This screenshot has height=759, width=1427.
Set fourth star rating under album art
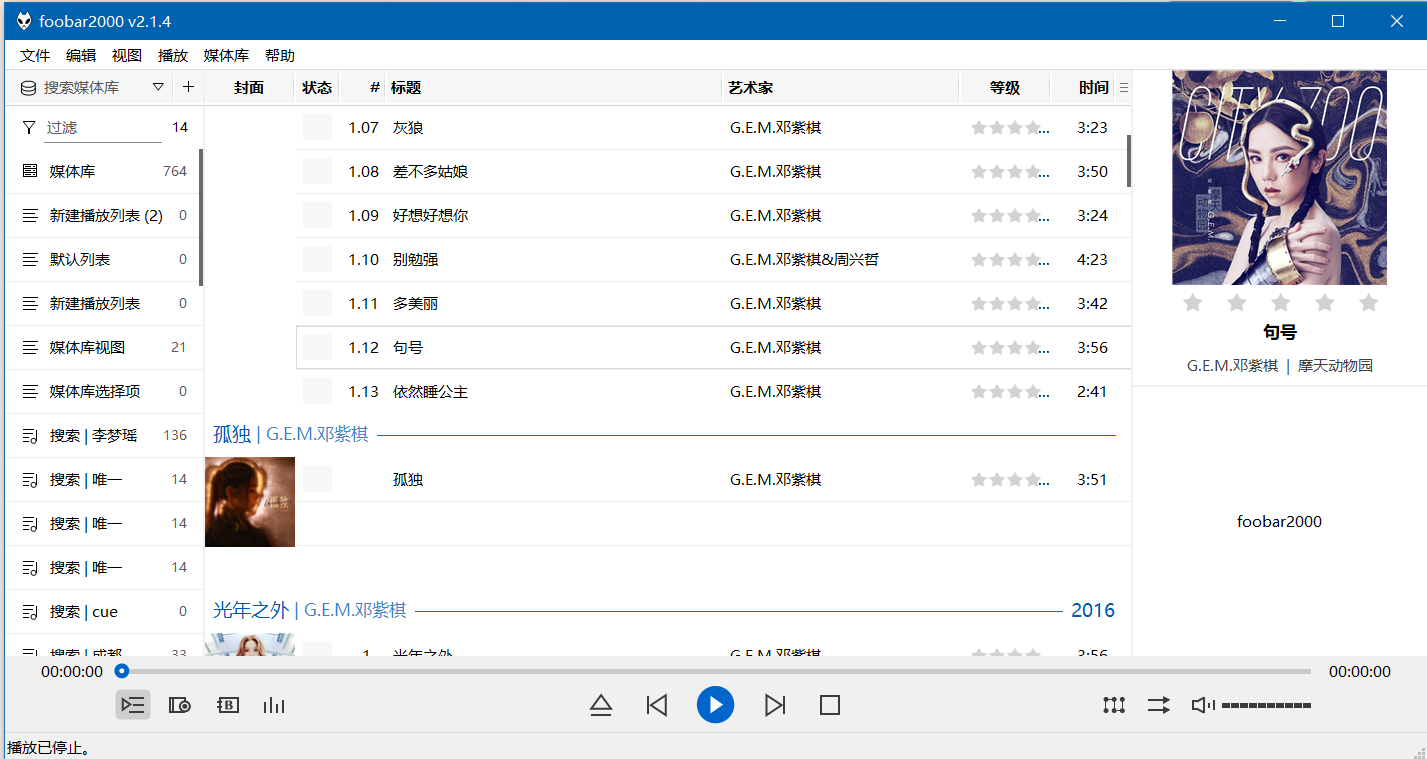tap(1324, 302)
